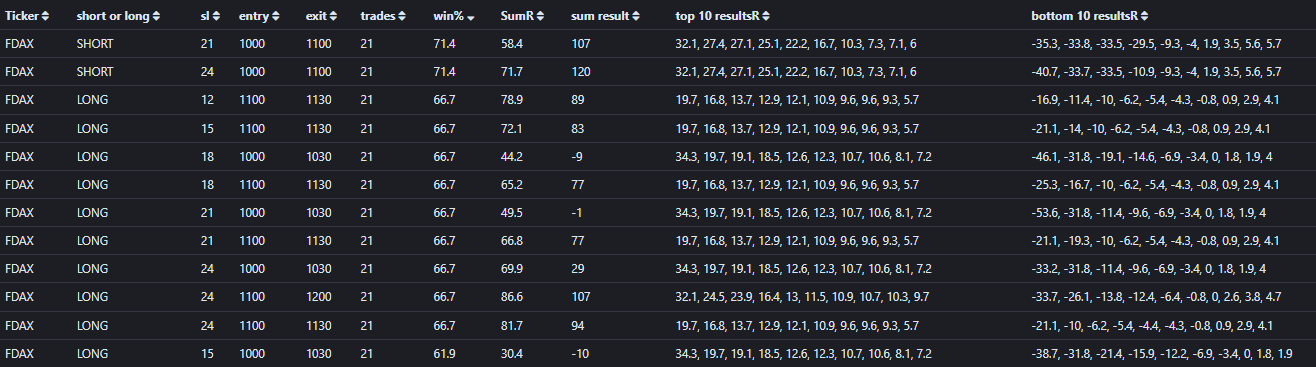The height and width of the screenshot is (367, 1316).
Task: Click win% 71.4 in row with SumR 71.7
Action: (444, 72)
